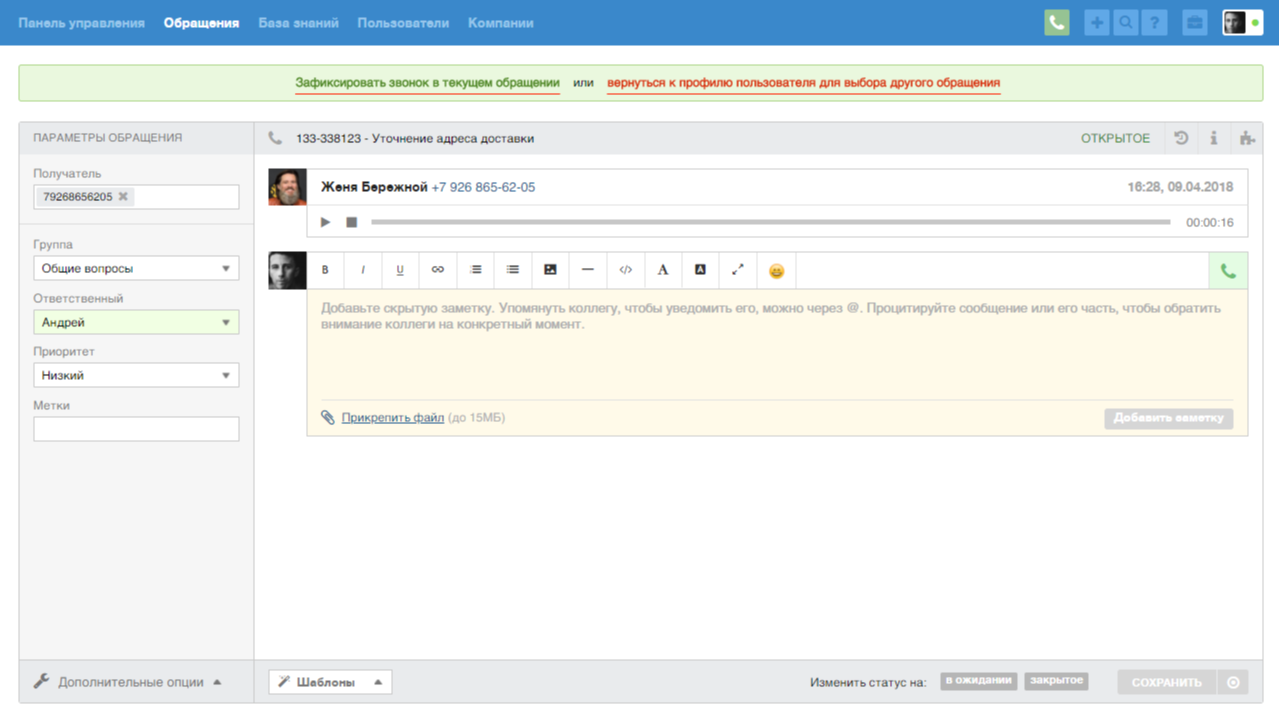Expand the editor to fullscreen mode
Screen dimensions: 1279x720
pos(738,269)
